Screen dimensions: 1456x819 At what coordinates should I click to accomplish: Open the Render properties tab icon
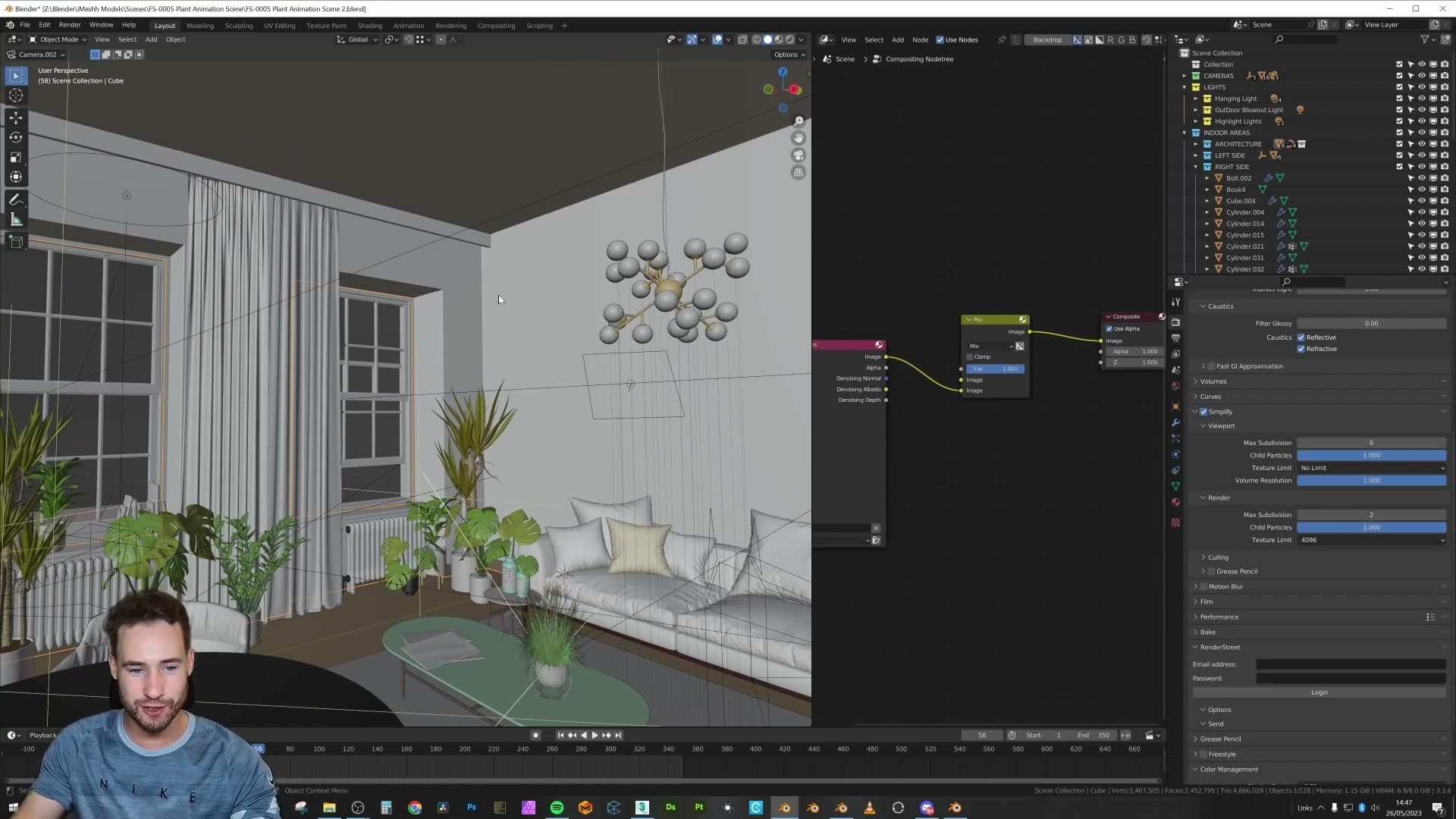(x=1175, y=322)
